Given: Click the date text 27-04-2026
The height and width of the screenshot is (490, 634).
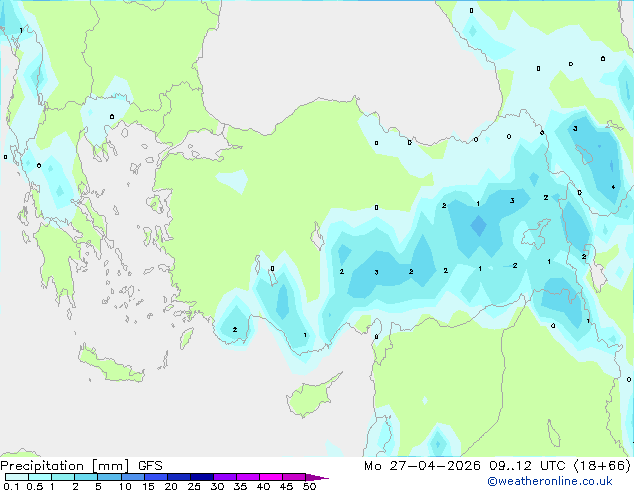Looking at the screenshot, I should click(435, 466).
